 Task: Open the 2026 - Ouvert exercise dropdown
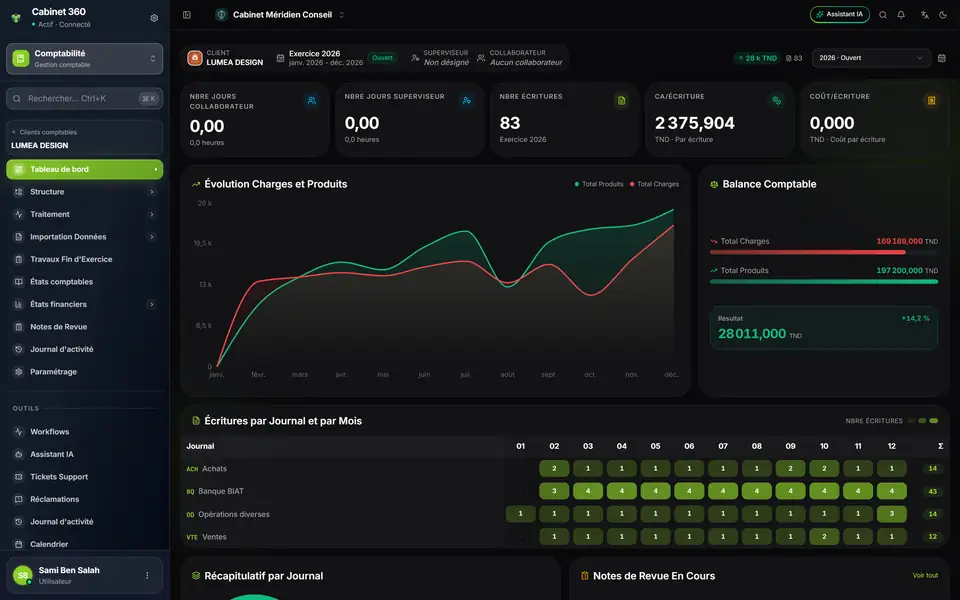click(871, 58)
